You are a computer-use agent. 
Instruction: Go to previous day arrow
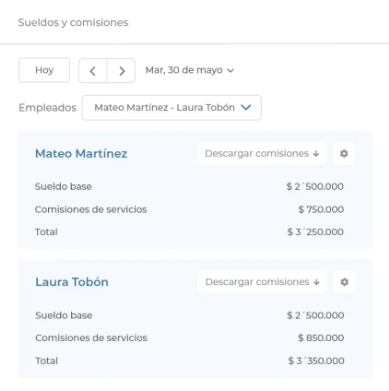tap(93, 71)
